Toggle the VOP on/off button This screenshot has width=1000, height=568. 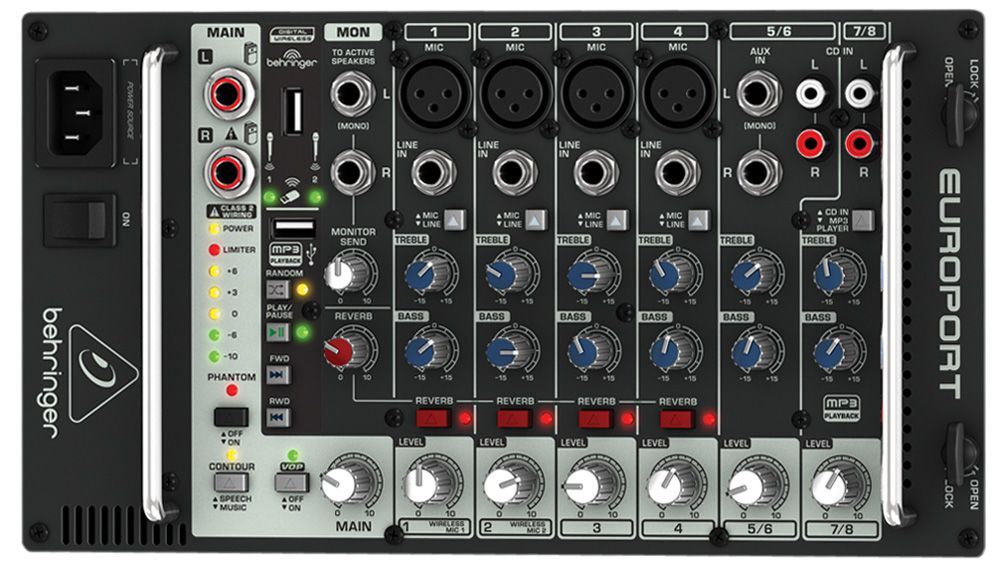291,483
